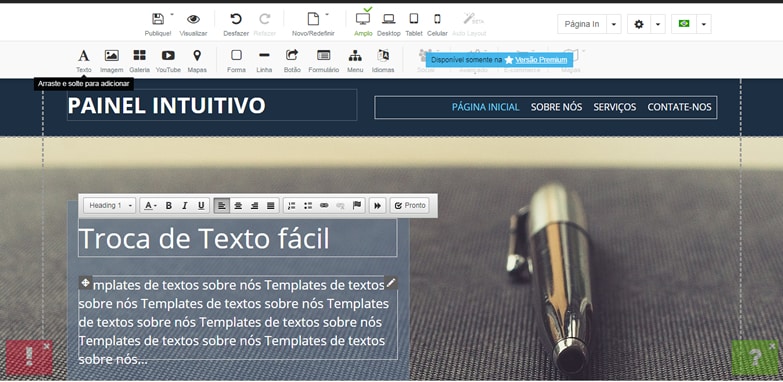
Task: Open SOBRE NÓS menu item
Action: tap(556, 107)
